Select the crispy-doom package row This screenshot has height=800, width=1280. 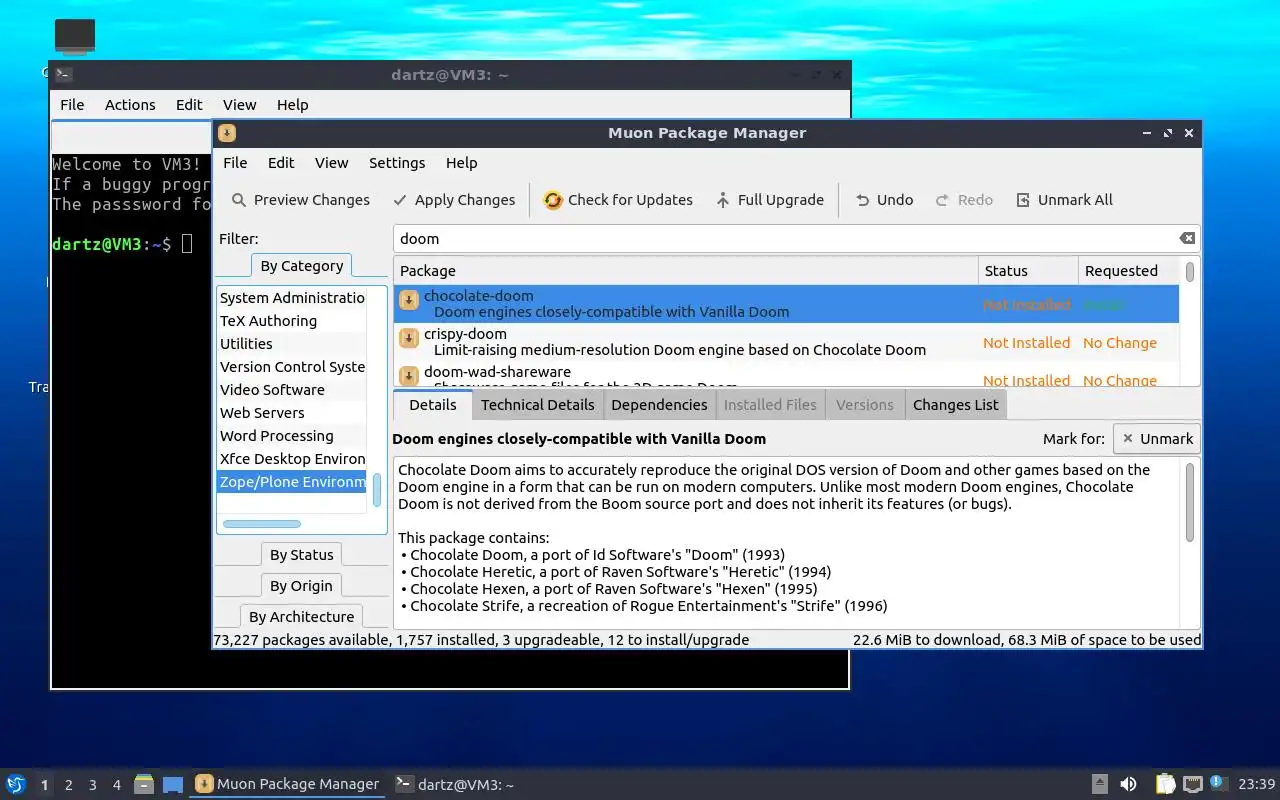(x=787, y=342)
